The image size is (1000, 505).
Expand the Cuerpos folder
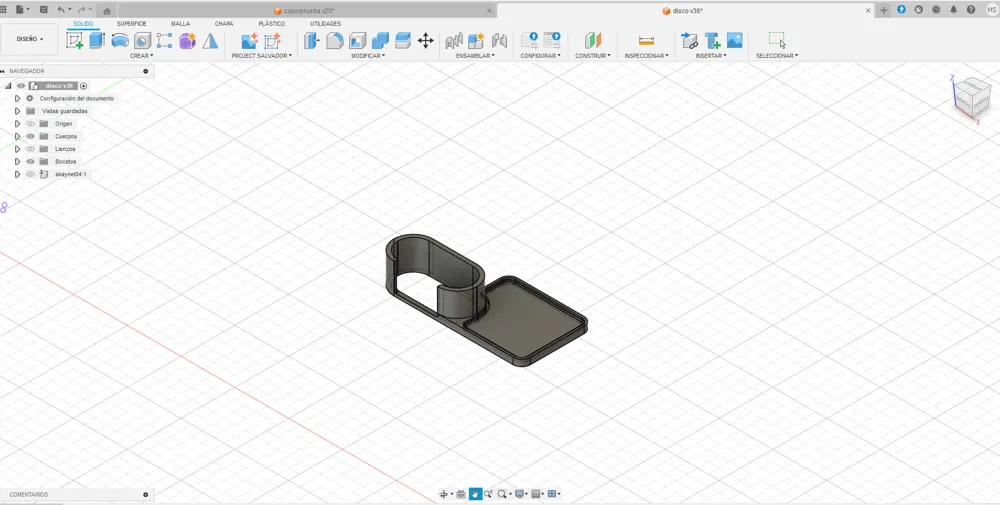coord(18,136)
